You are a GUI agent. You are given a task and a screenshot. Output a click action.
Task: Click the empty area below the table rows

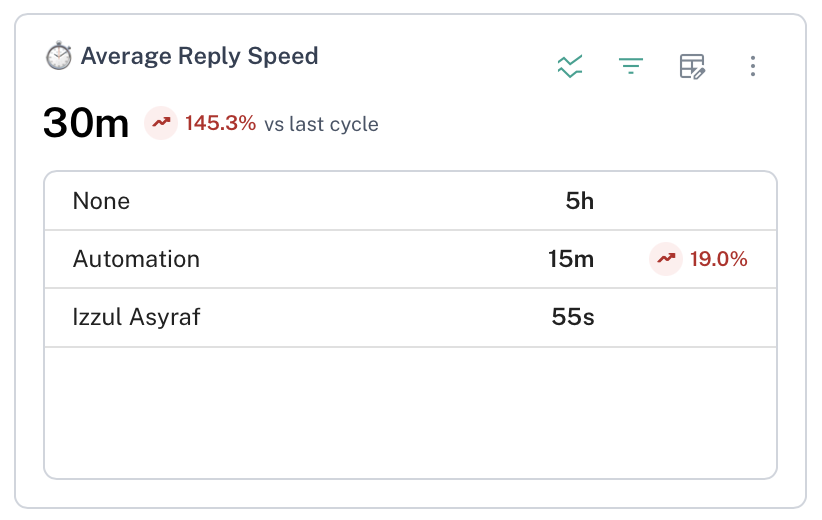pyautogui.click(x=410, y=411)
